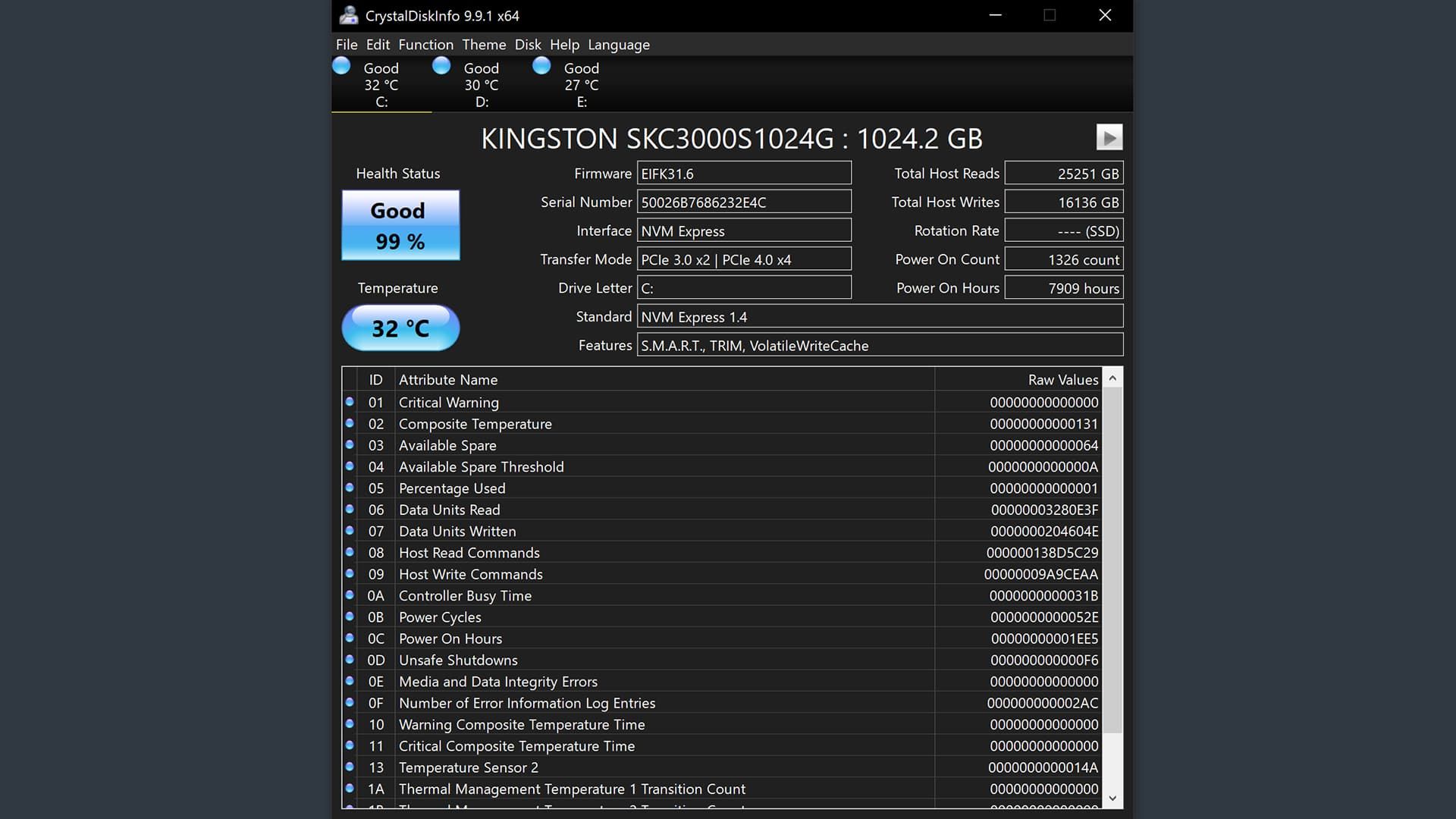Close the CrystalDiskInfo window
This screenshot has width=1456, height=819.
pyautogui.click(x=1105, y=15)
